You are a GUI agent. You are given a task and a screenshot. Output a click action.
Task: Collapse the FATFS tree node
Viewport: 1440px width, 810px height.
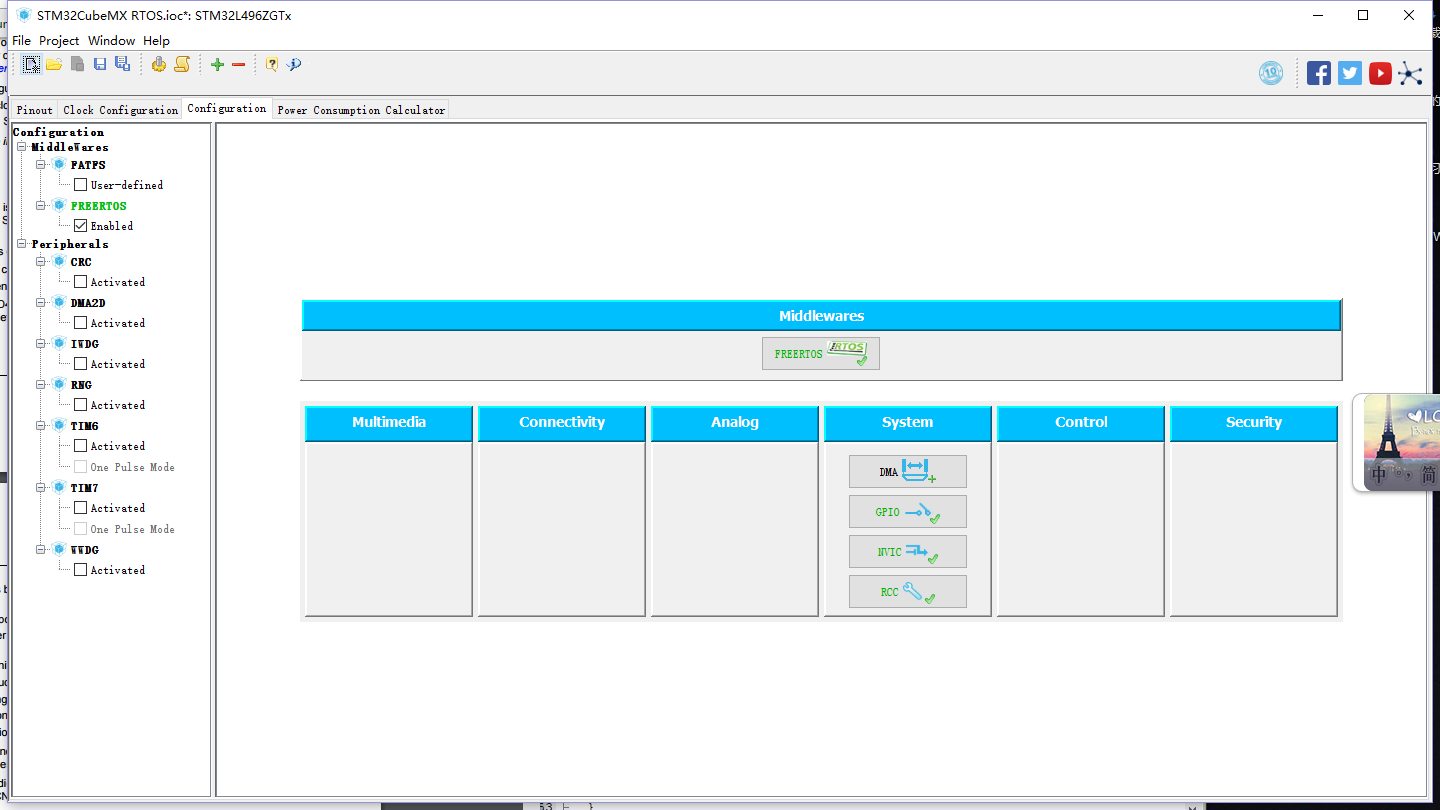coord(41,164)
